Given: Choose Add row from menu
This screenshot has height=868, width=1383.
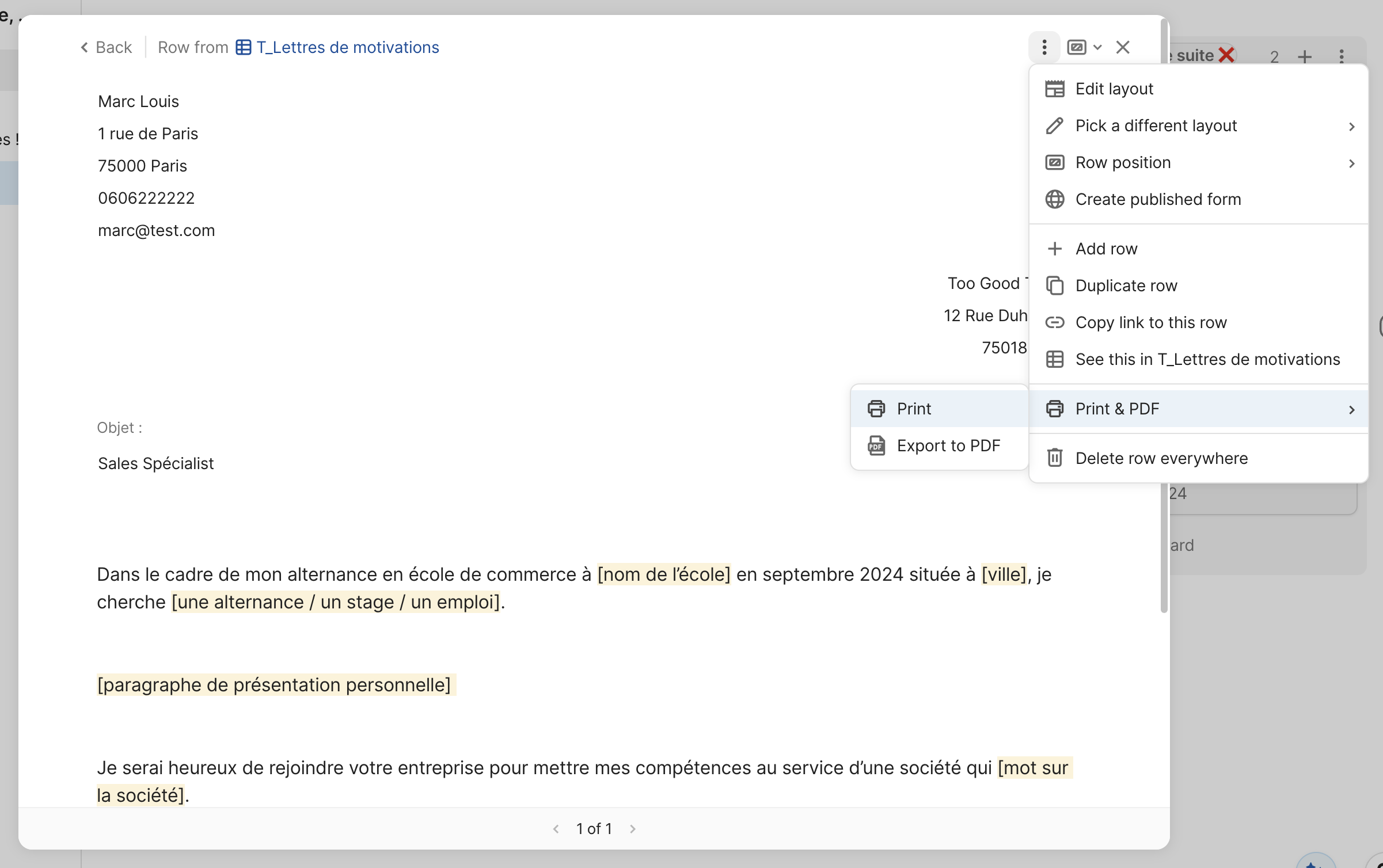Looking at the screenshot, I should pos(1105,249).
